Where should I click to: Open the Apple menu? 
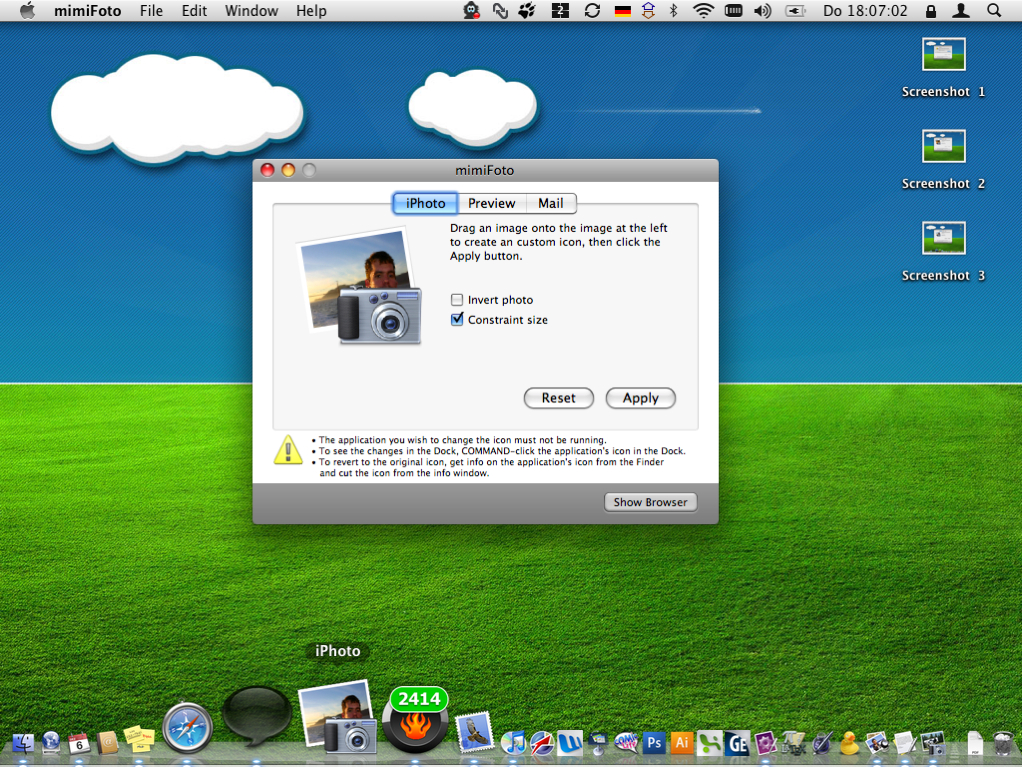(x=27, y=10)
